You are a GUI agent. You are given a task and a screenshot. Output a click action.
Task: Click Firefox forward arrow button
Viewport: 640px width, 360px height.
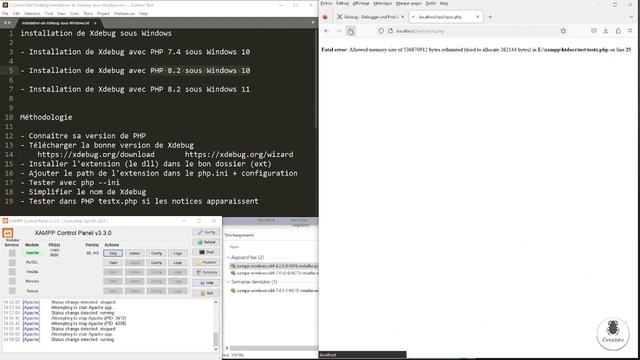click(338, 31)
